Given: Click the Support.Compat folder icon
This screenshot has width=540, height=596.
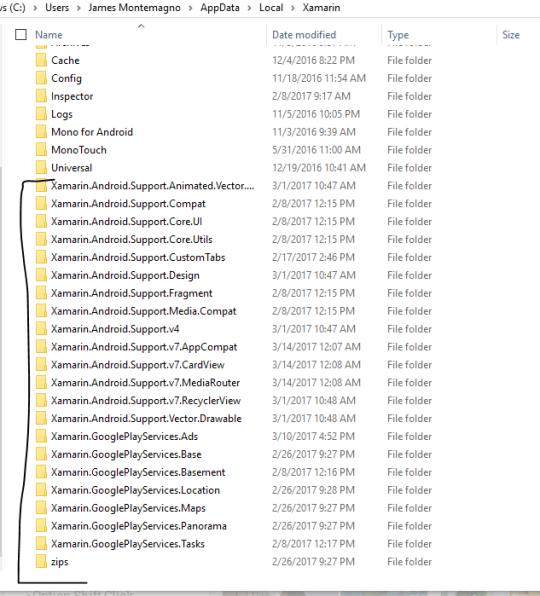Looking at the screenshot, I should 41,203.
